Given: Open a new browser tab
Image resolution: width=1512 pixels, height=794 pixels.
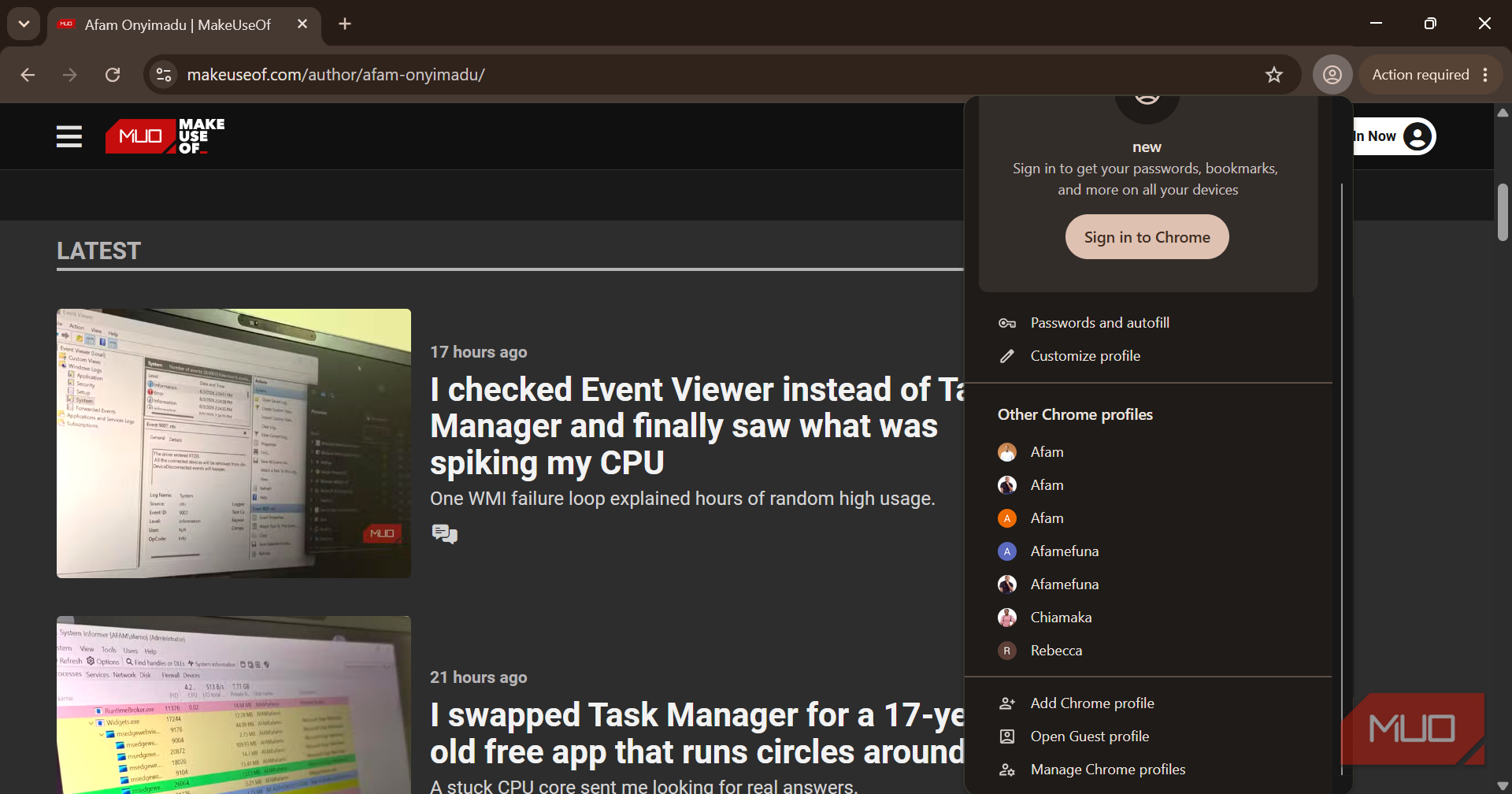Looking at the screenshot, I should (345, 24).
